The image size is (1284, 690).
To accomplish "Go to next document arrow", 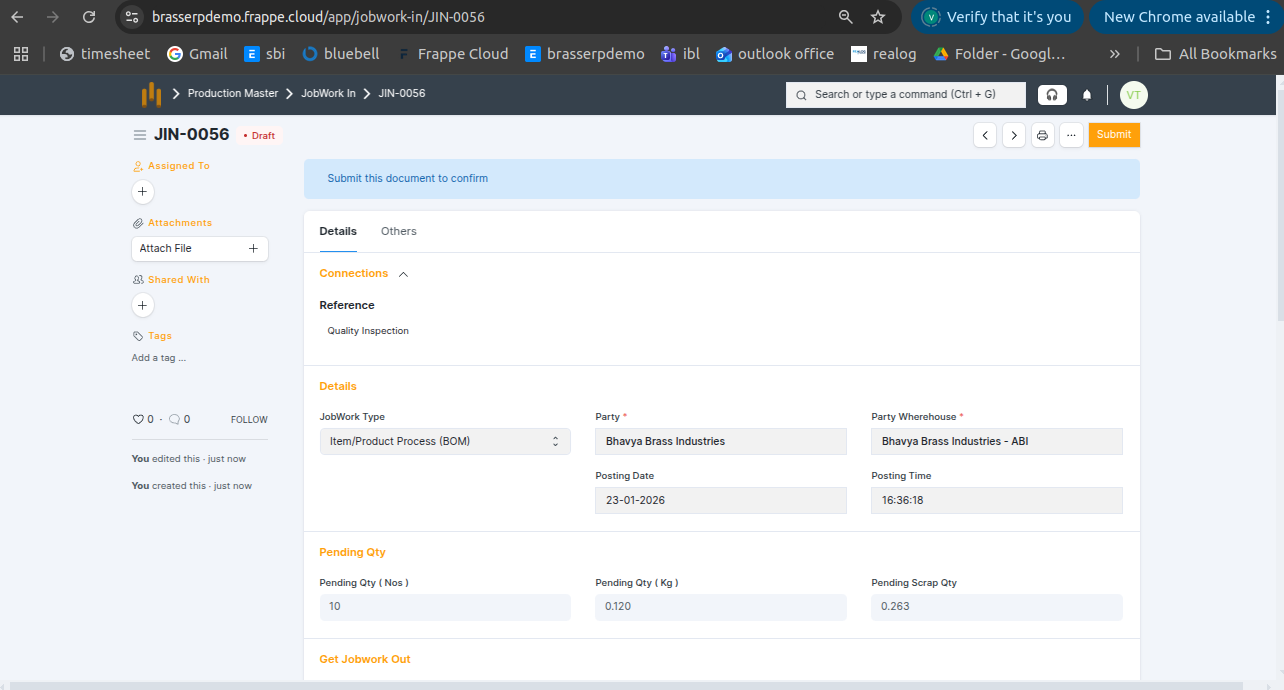I will coord(1014,135).
